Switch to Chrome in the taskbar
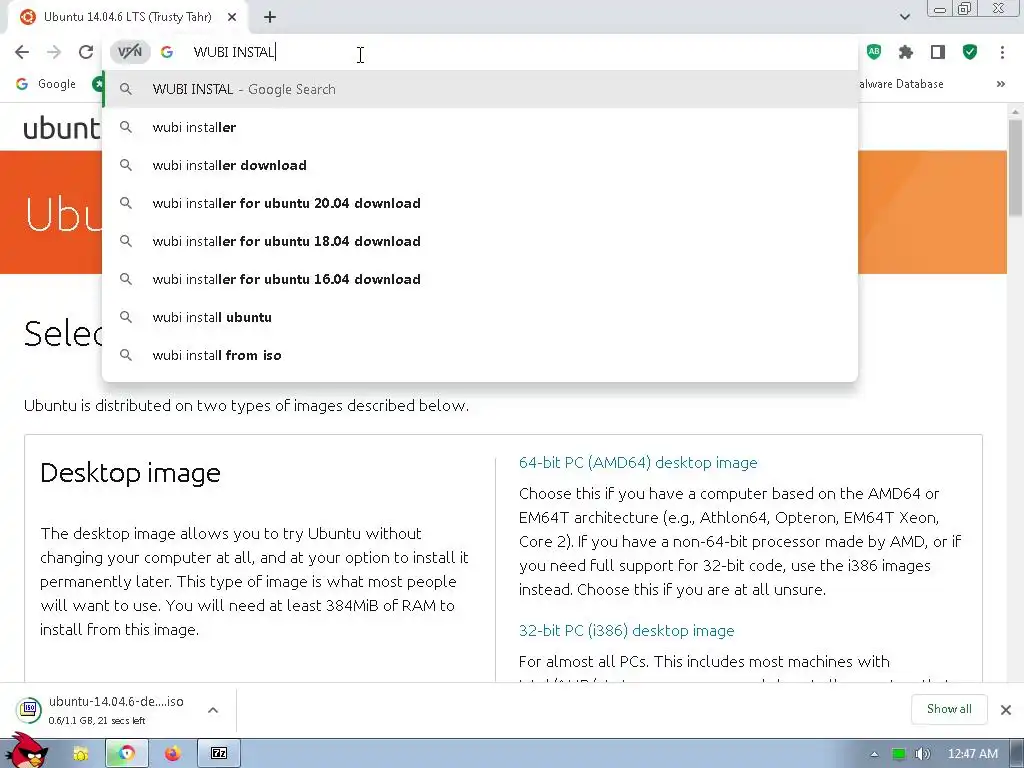The height and width of the screenshot is (768, 1024). (x=127, y=754)
